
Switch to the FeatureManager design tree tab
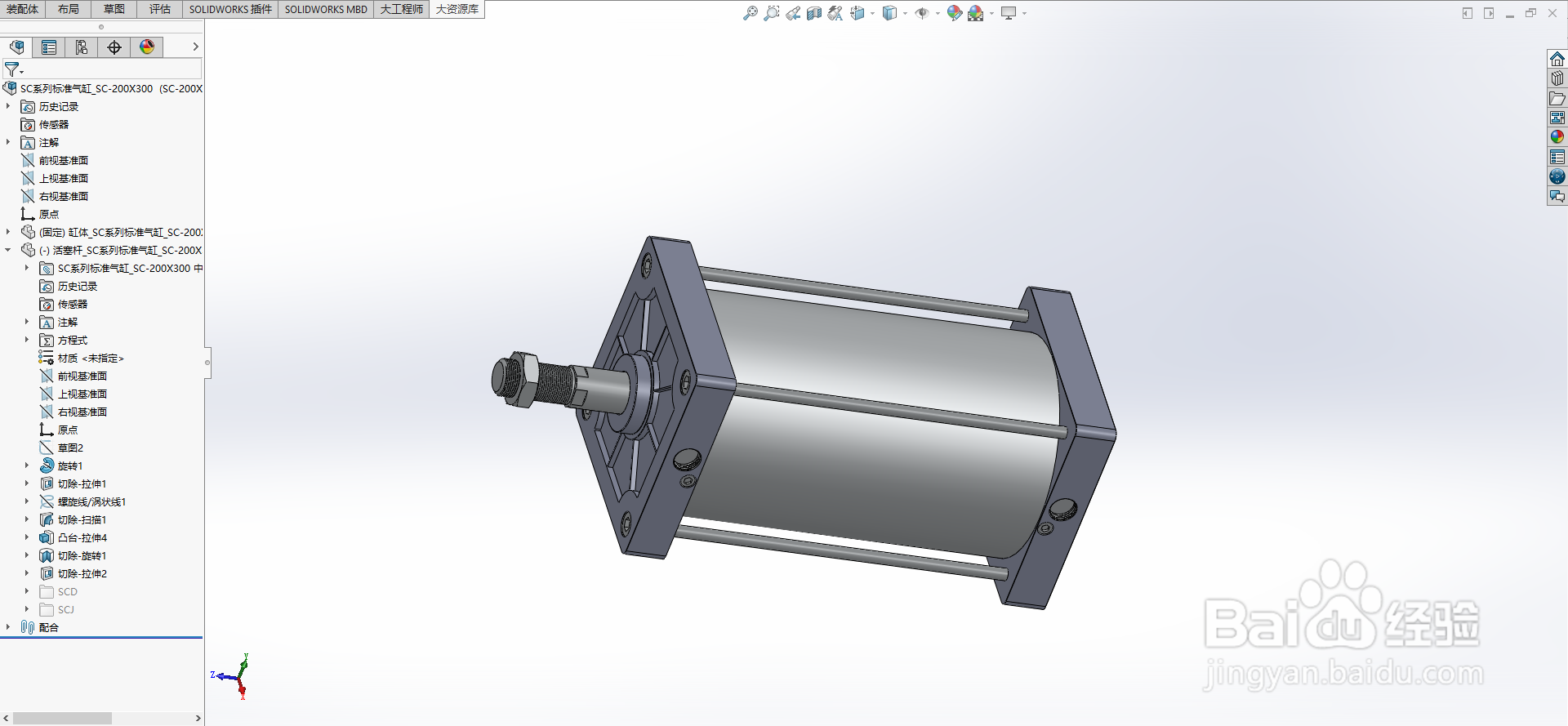(16, 47)
